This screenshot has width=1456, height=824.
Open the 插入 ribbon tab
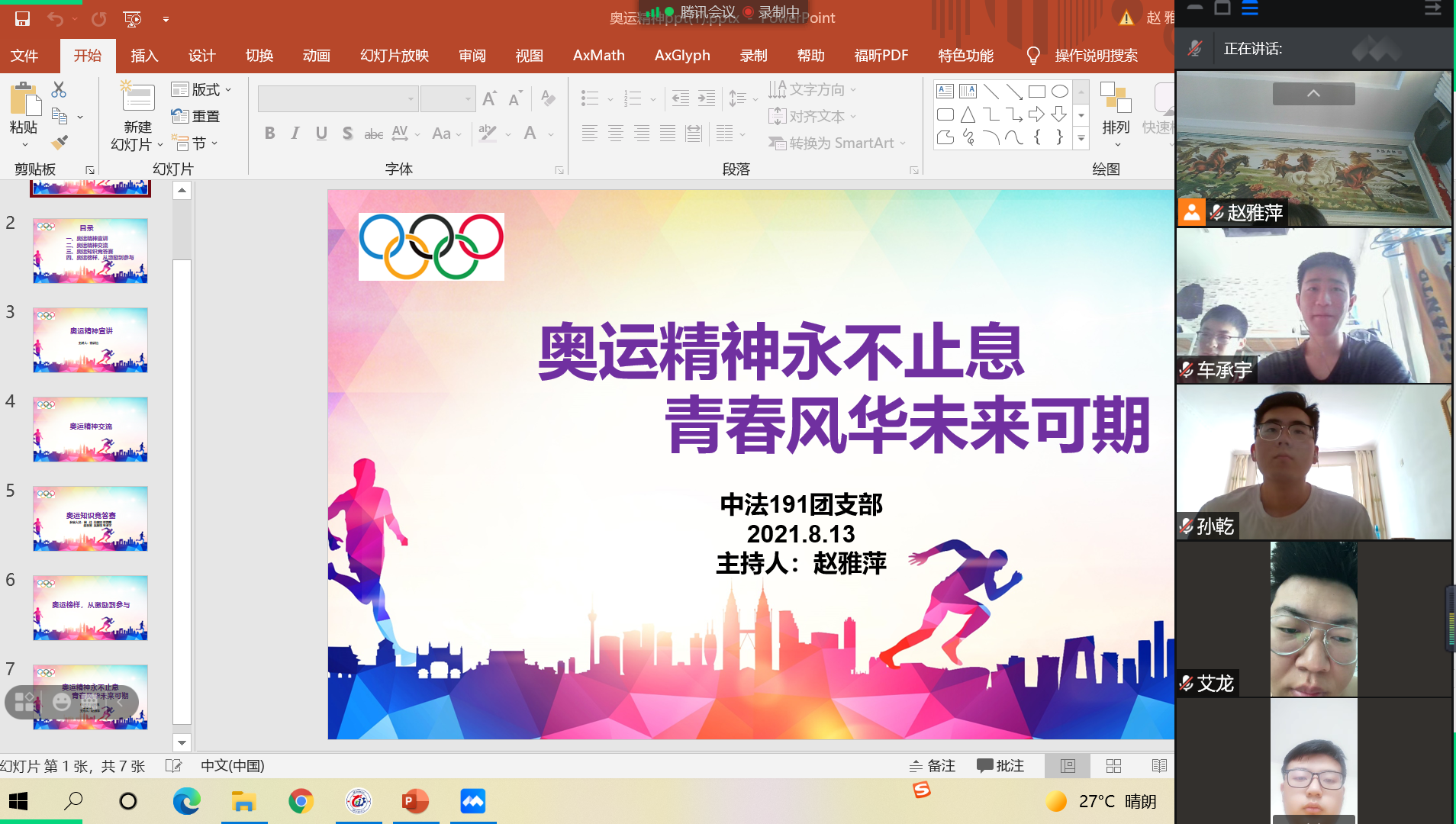tap(144, 56)
